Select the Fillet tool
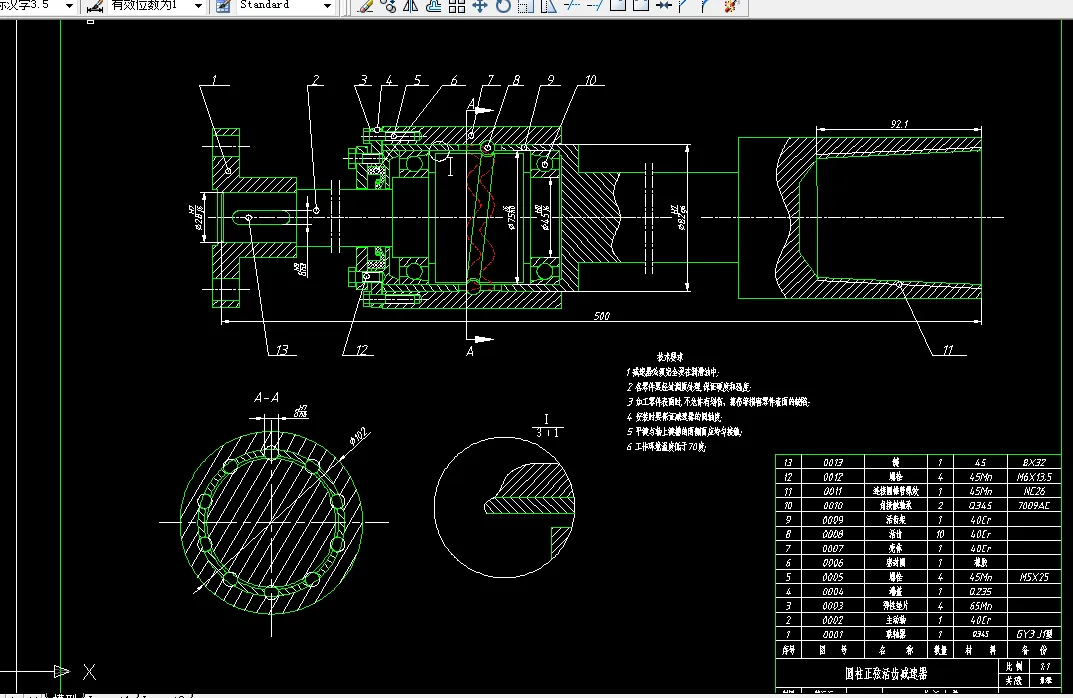Viewport: 1073px width, 698px height. click(706, 5)
